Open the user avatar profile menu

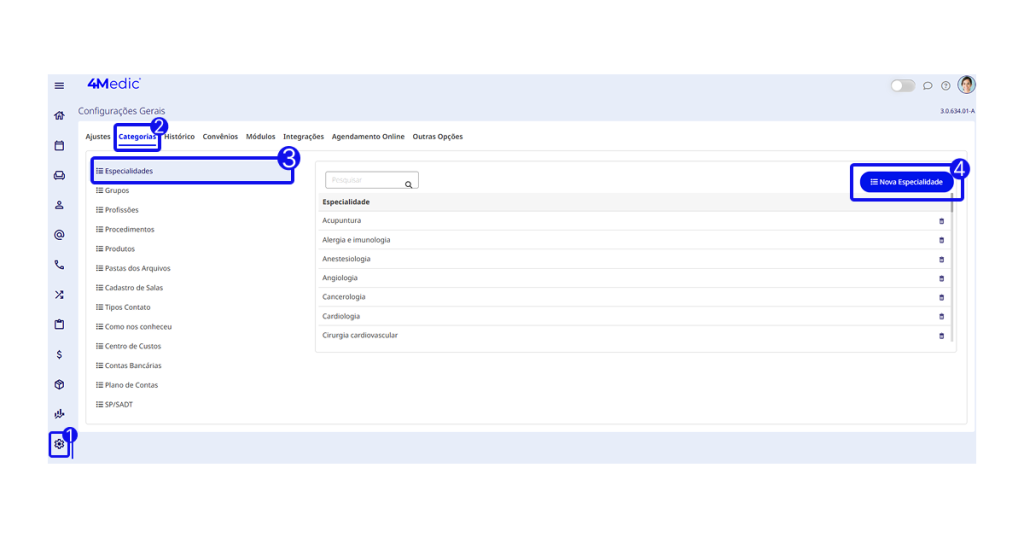coord(966,85)
